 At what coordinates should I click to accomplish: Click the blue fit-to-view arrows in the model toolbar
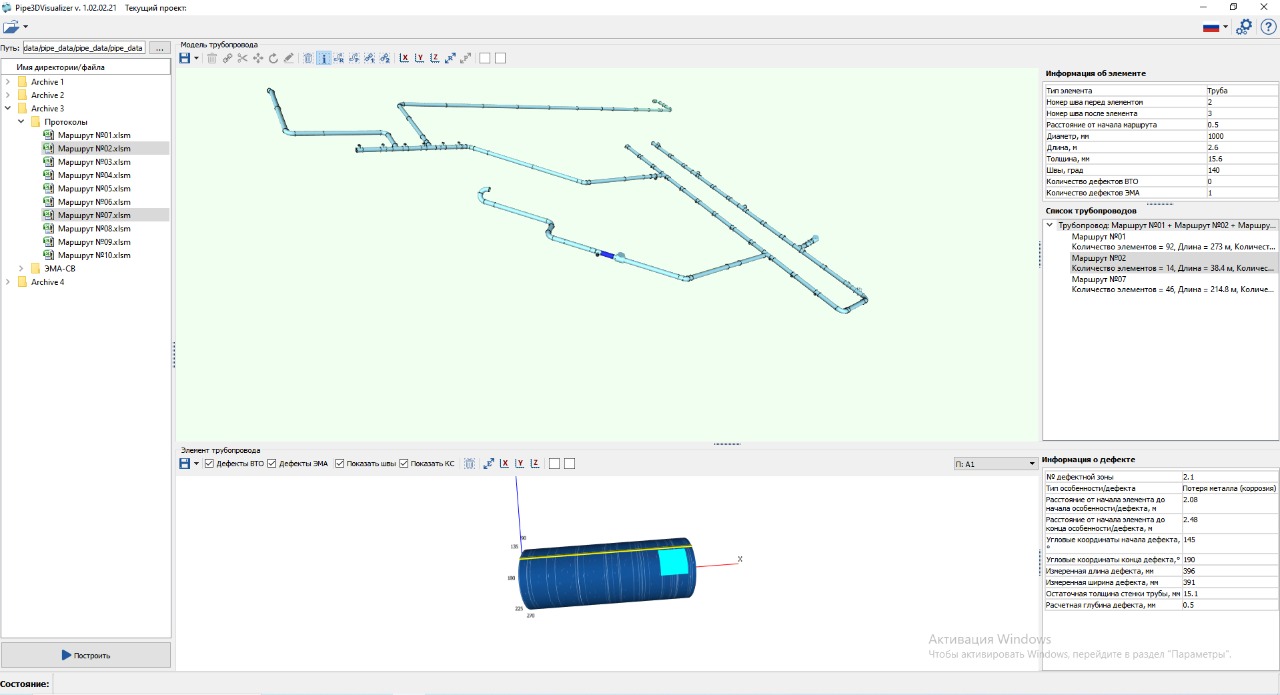click(450, 58)
